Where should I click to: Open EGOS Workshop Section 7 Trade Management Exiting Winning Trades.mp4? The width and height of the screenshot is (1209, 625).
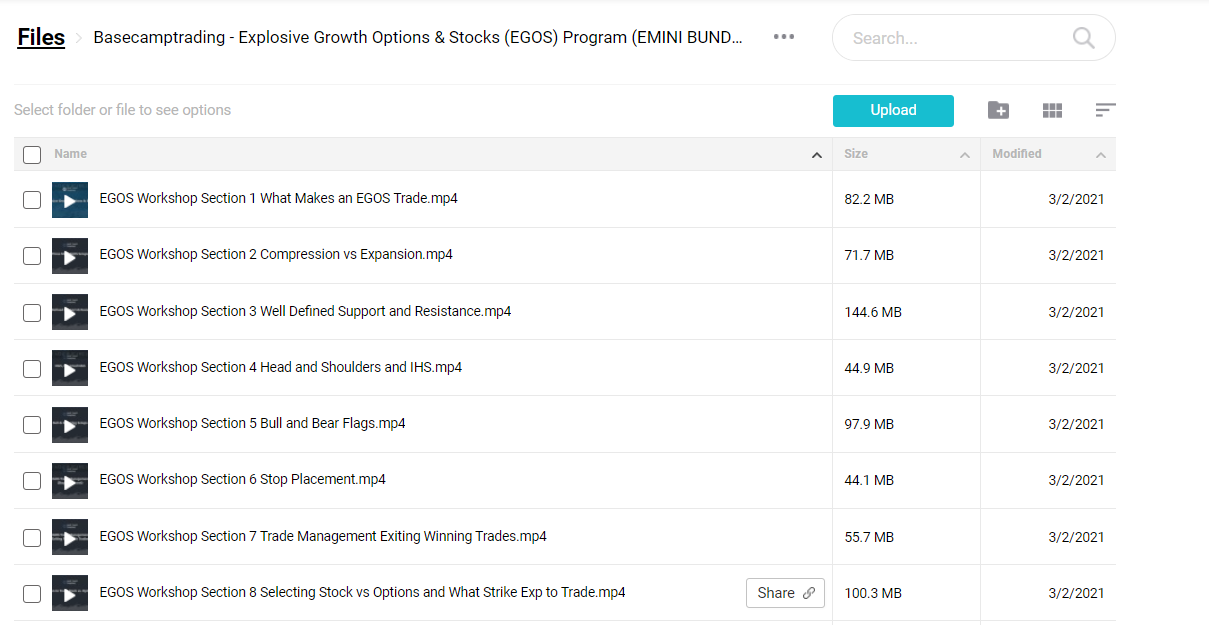click(323, 536)
